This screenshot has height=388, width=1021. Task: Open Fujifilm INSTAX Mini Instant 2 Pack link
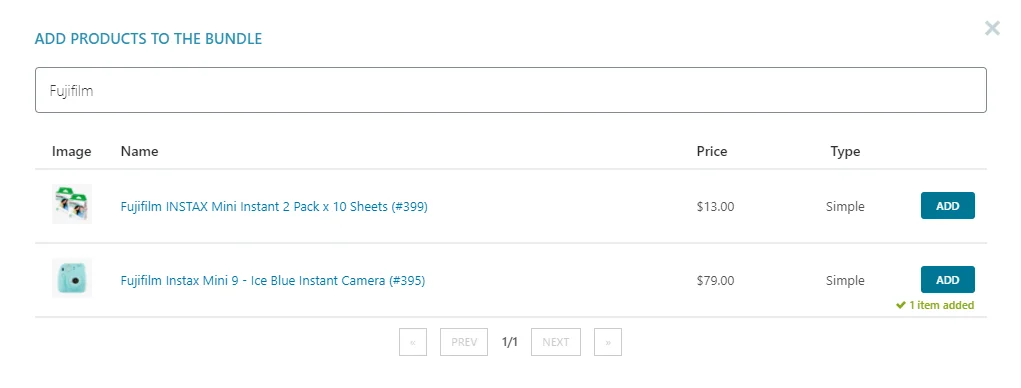click(x=274, y=206)
